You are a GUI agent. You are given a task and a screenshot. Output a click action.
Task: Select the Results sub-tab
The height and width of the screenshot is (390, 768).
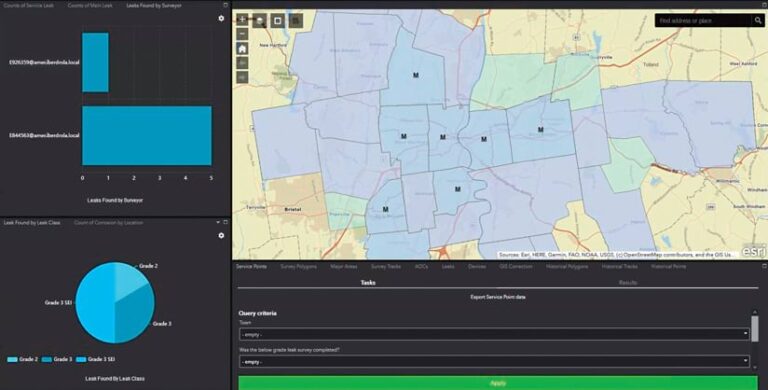pyautogui.click(x=628, y=283)
